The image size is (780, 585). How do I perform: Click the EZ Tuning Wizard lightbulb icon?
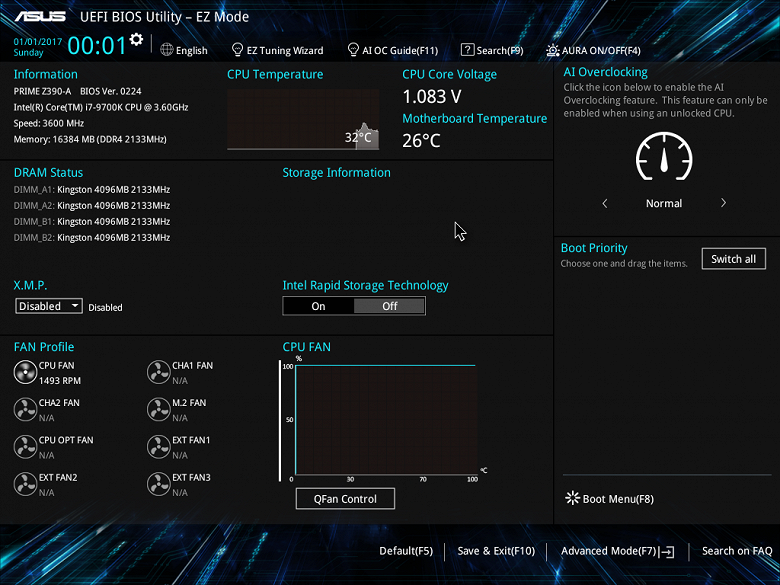pos(237,50)
